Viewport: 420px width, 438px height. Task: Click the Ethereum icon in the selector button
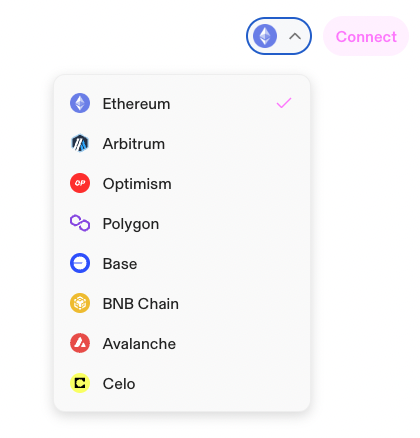265,36
